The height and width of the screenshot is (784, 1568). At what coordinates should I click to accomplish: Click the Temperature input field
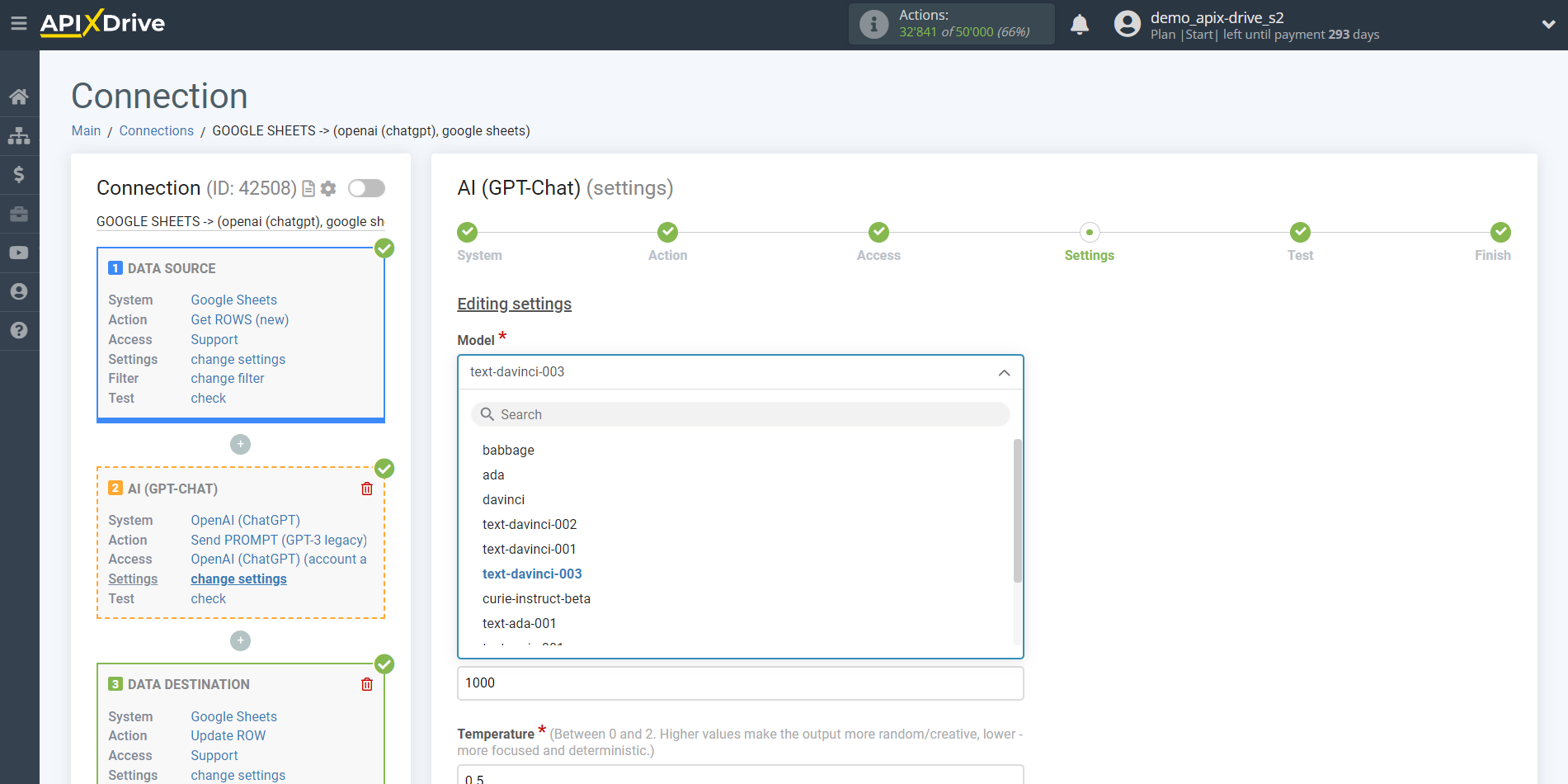(741, 776)
